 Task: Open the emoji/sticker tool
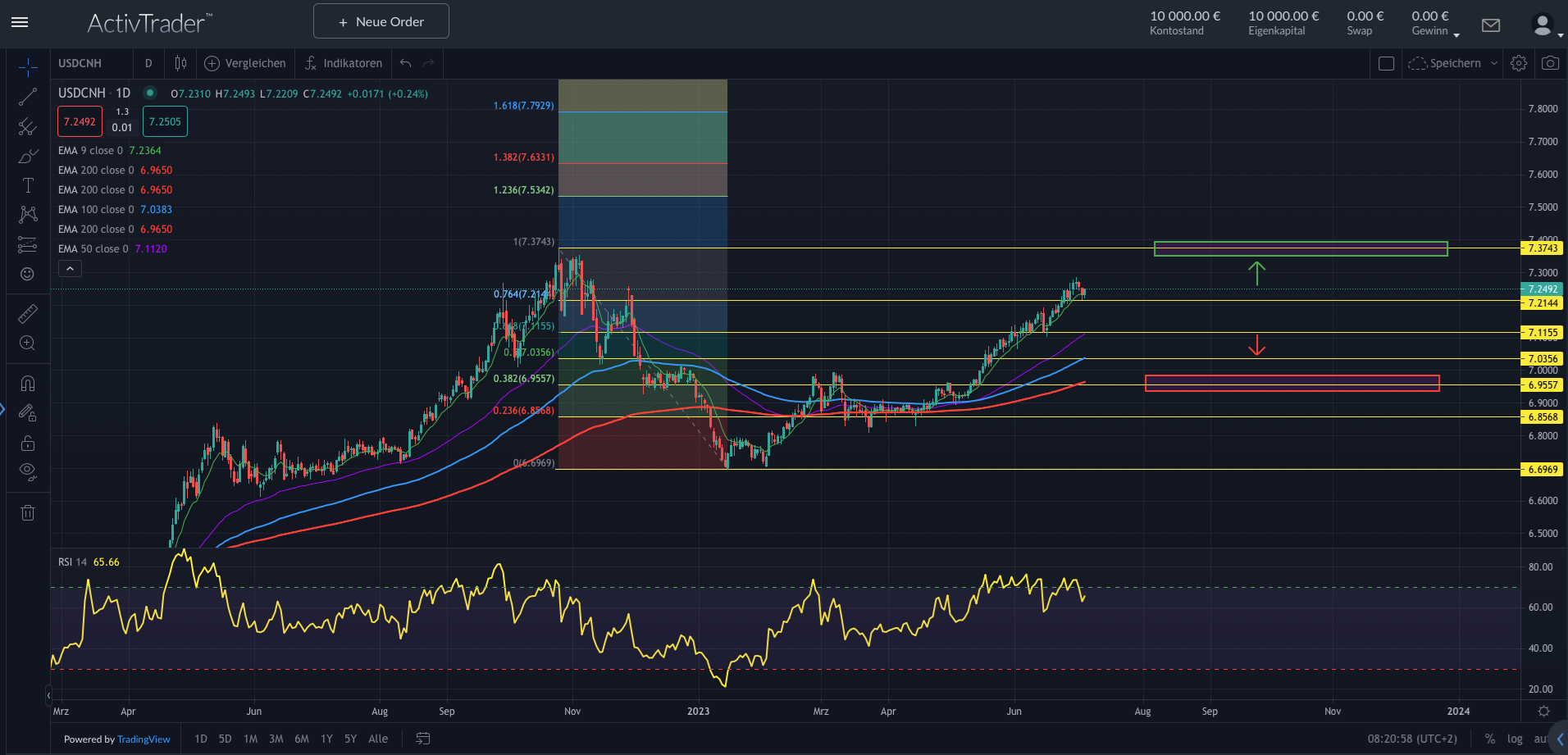point(28,274)
